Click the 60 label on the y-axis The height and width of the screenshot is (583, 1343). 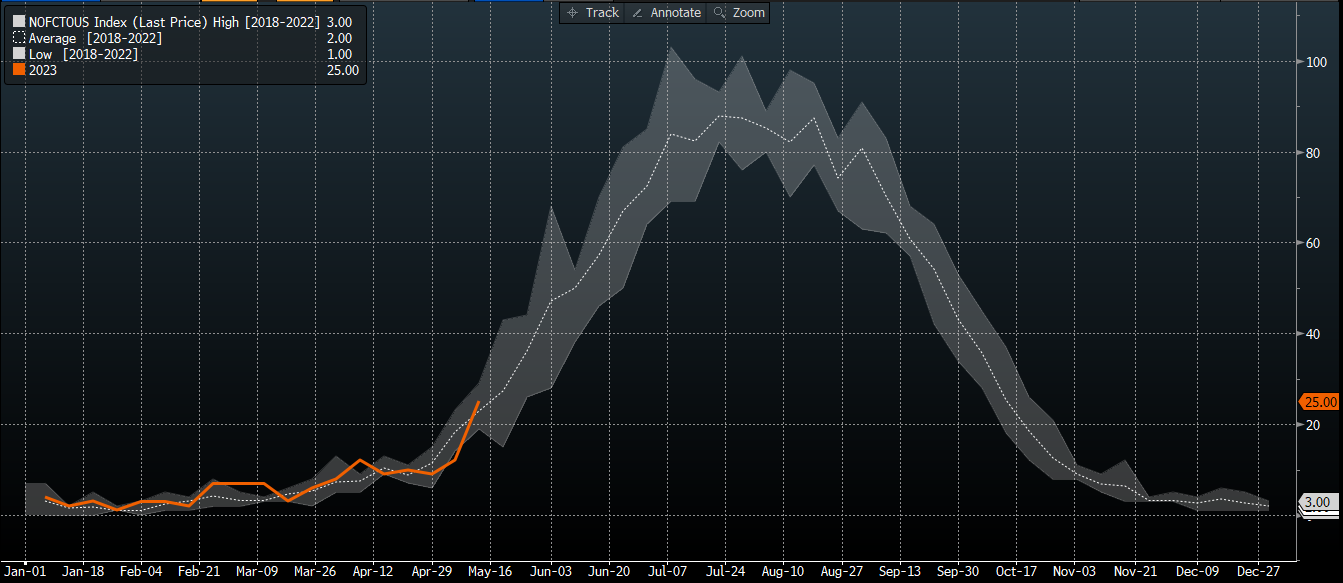click(x=1314, y=243)
